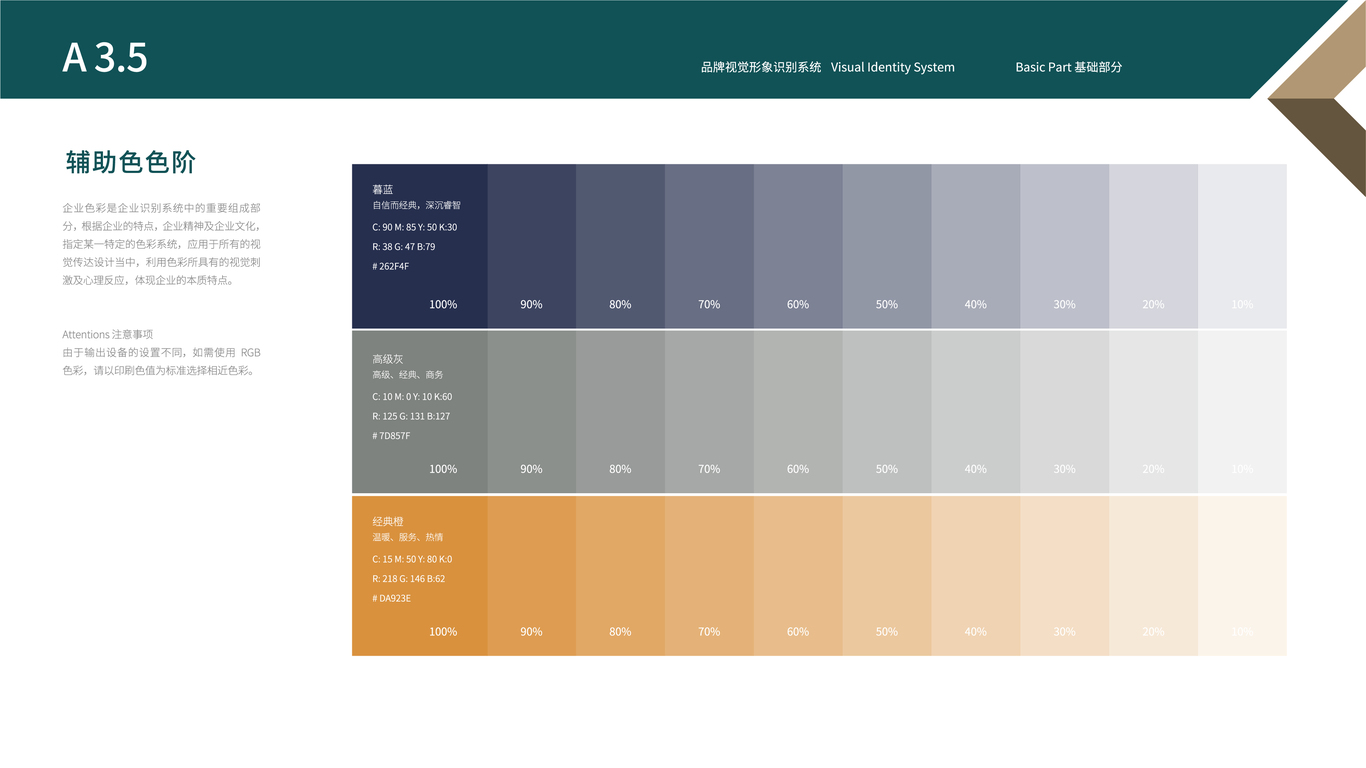This screenshot has height=768, width=1366.
Task: Choose the 50% orange swatch
Action: point(887,576)
